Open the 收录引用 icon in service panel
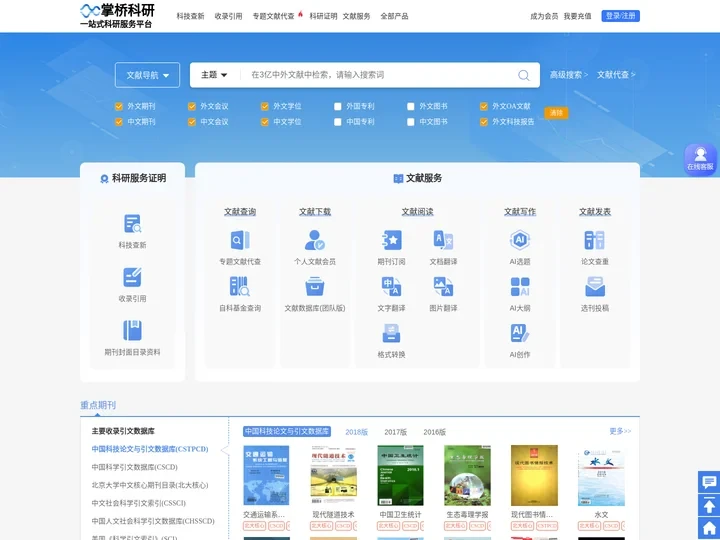720x540 pixels. click(x=132, y=277)
